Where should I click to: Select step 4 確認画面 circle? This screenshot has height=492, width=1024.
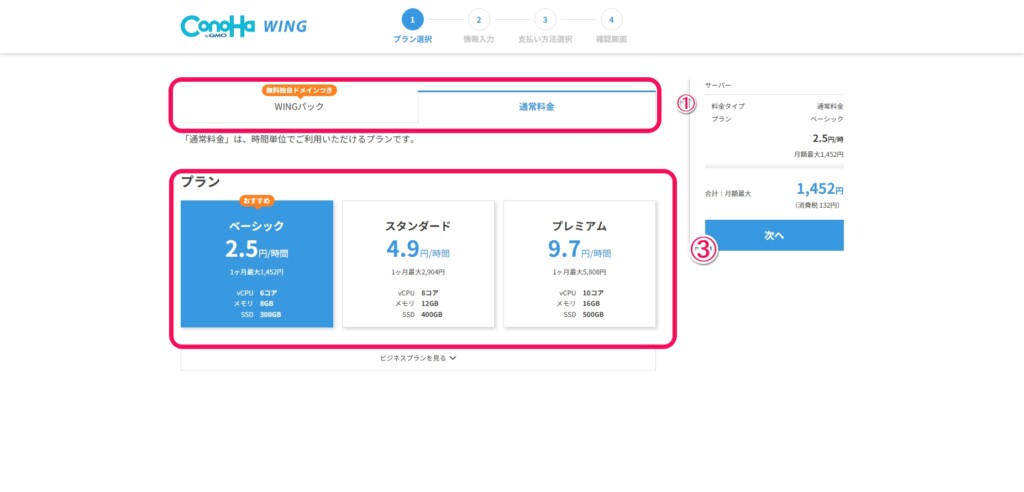pyautogui.click(x=611, y=20)
